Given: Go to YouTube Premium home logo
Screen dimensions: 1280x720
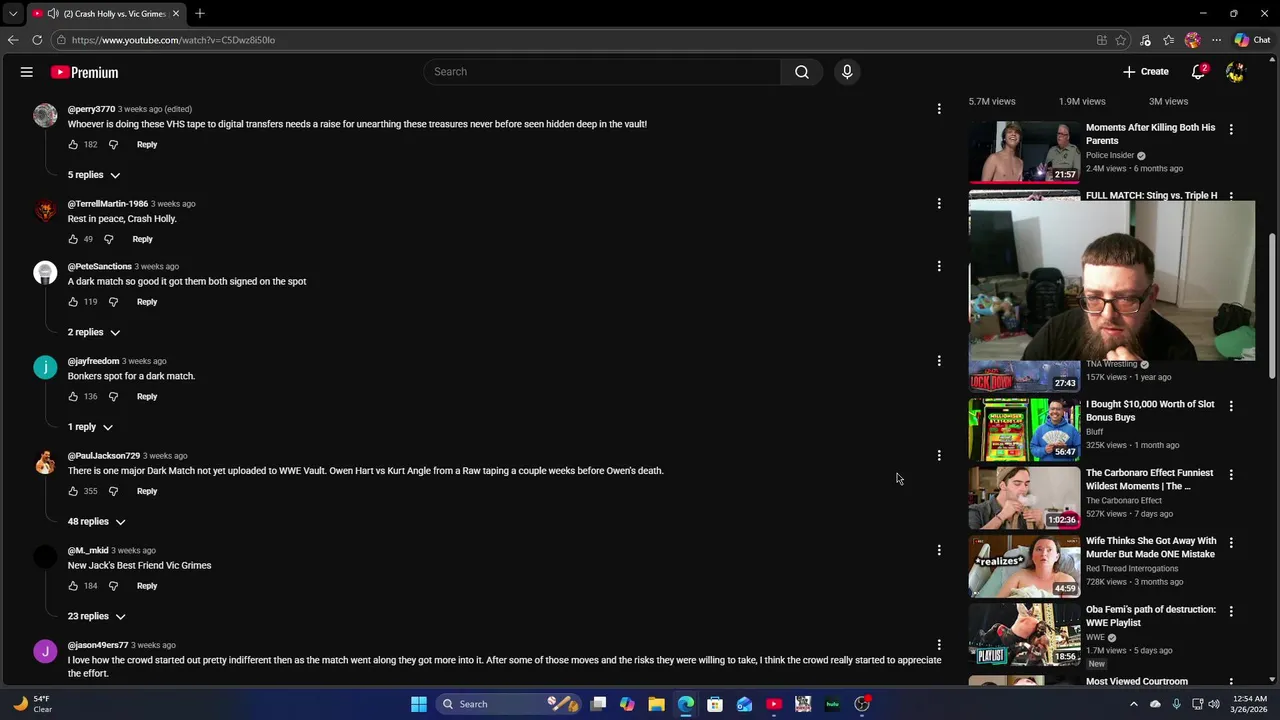Looking at the screenshot, I should [85, 72].
